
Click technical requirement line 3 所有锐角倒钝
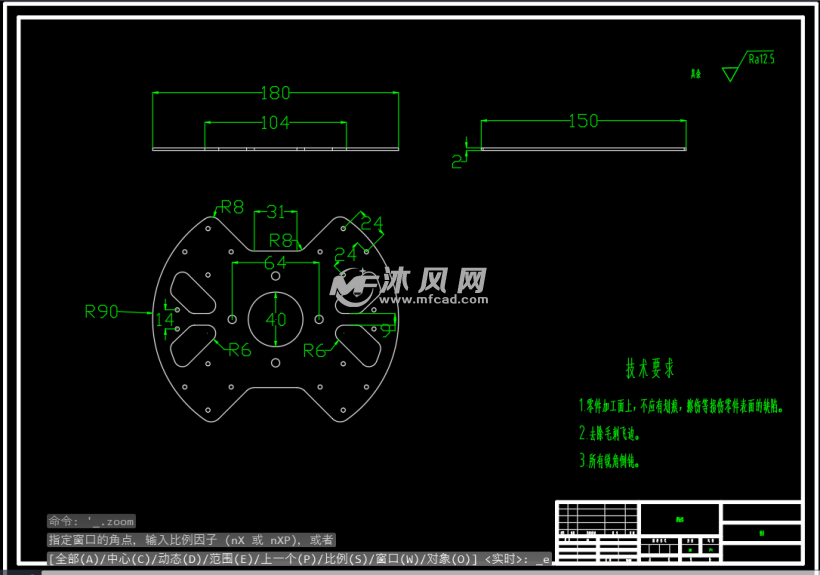coord(609,461)
